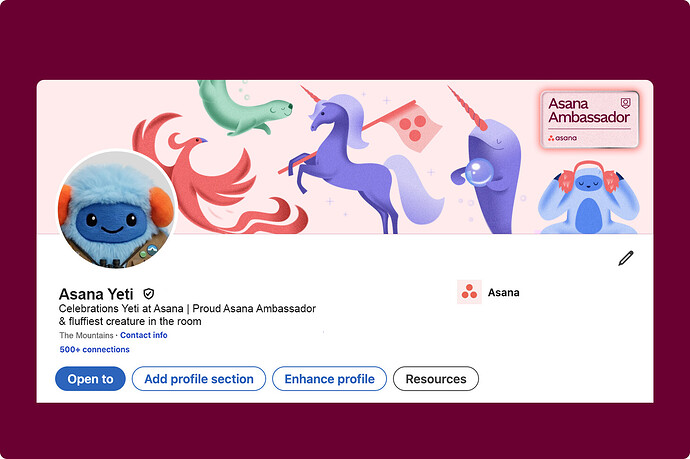Open the Asana Yeti profile photo
This screenshot has width=690, height=459.
117,209
